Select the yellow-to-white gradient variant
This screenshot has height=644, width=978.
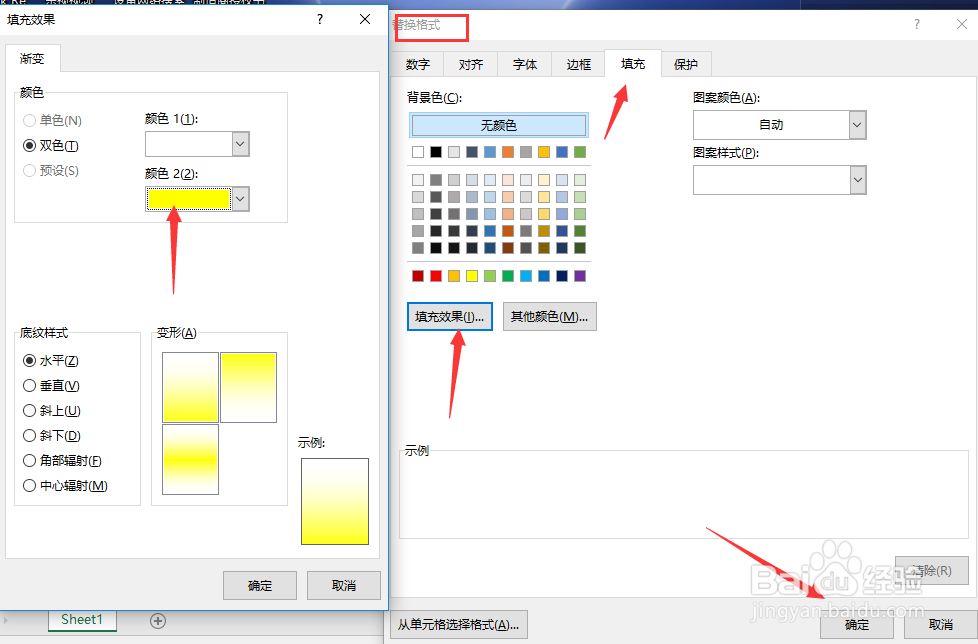[x=248, y=387]
